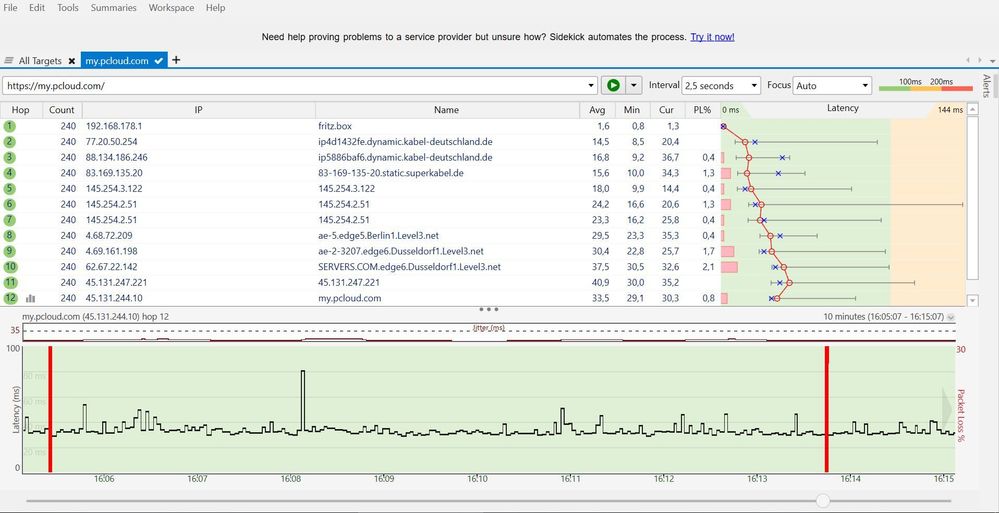Image resolution: width=999 pixels, height=513 pixels.
Task: Click the three-dot pane splitter handle
Action: pyautogui.click(x=489, y=309)
